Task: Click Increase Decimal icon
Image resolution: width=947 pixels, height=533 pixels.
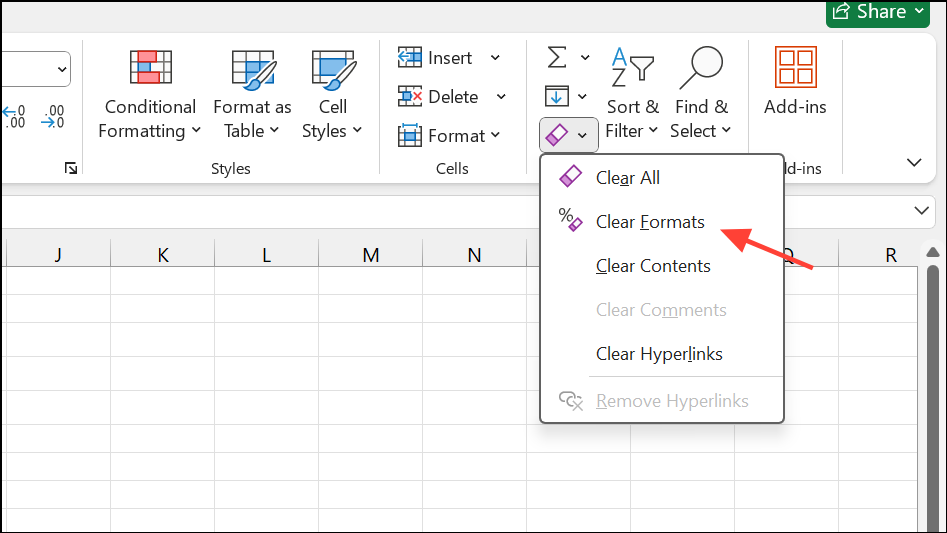Action: [14, 117]
